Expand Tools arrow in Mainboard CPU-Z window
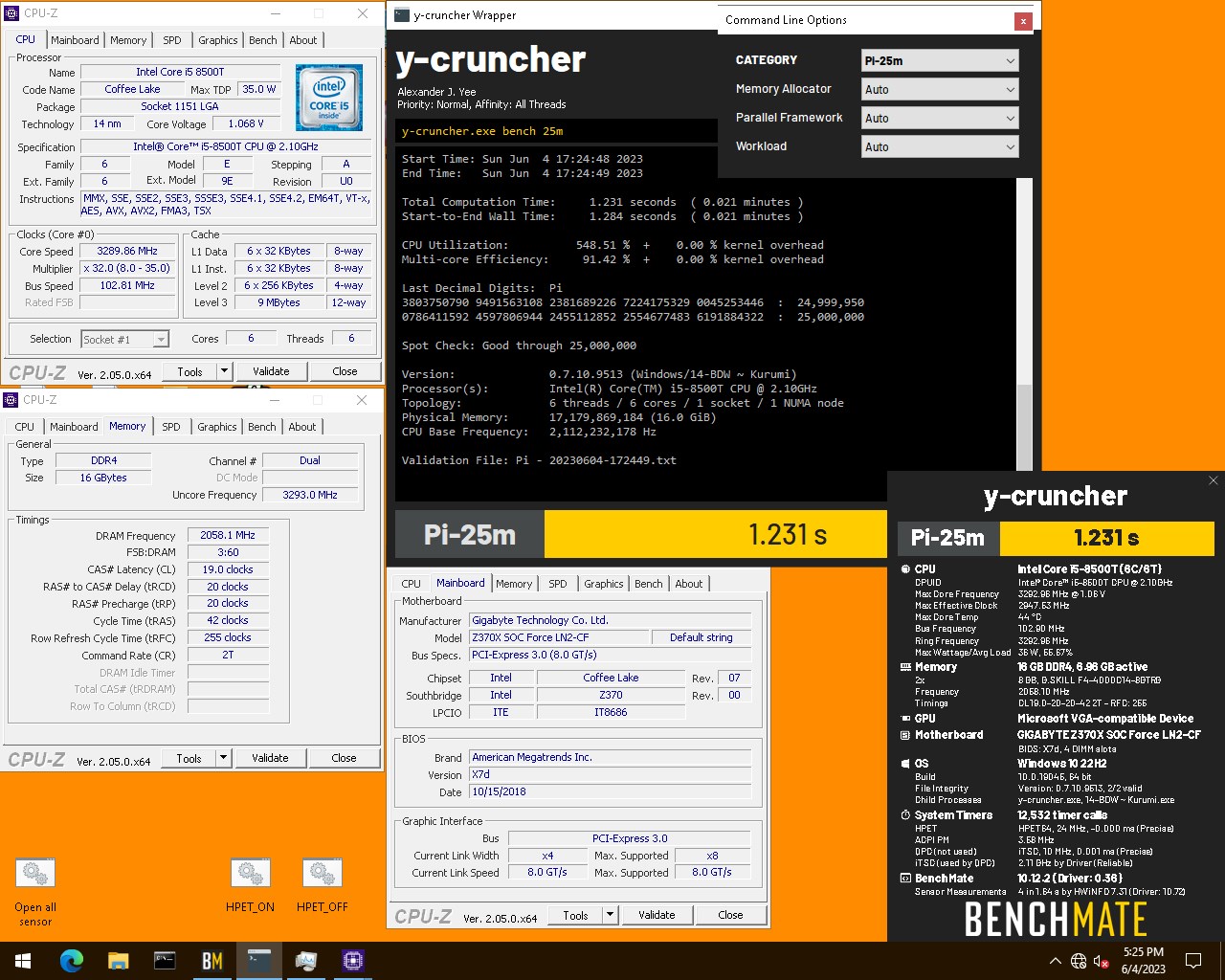This screenshot has height=980, width=1225. (611, 915)
